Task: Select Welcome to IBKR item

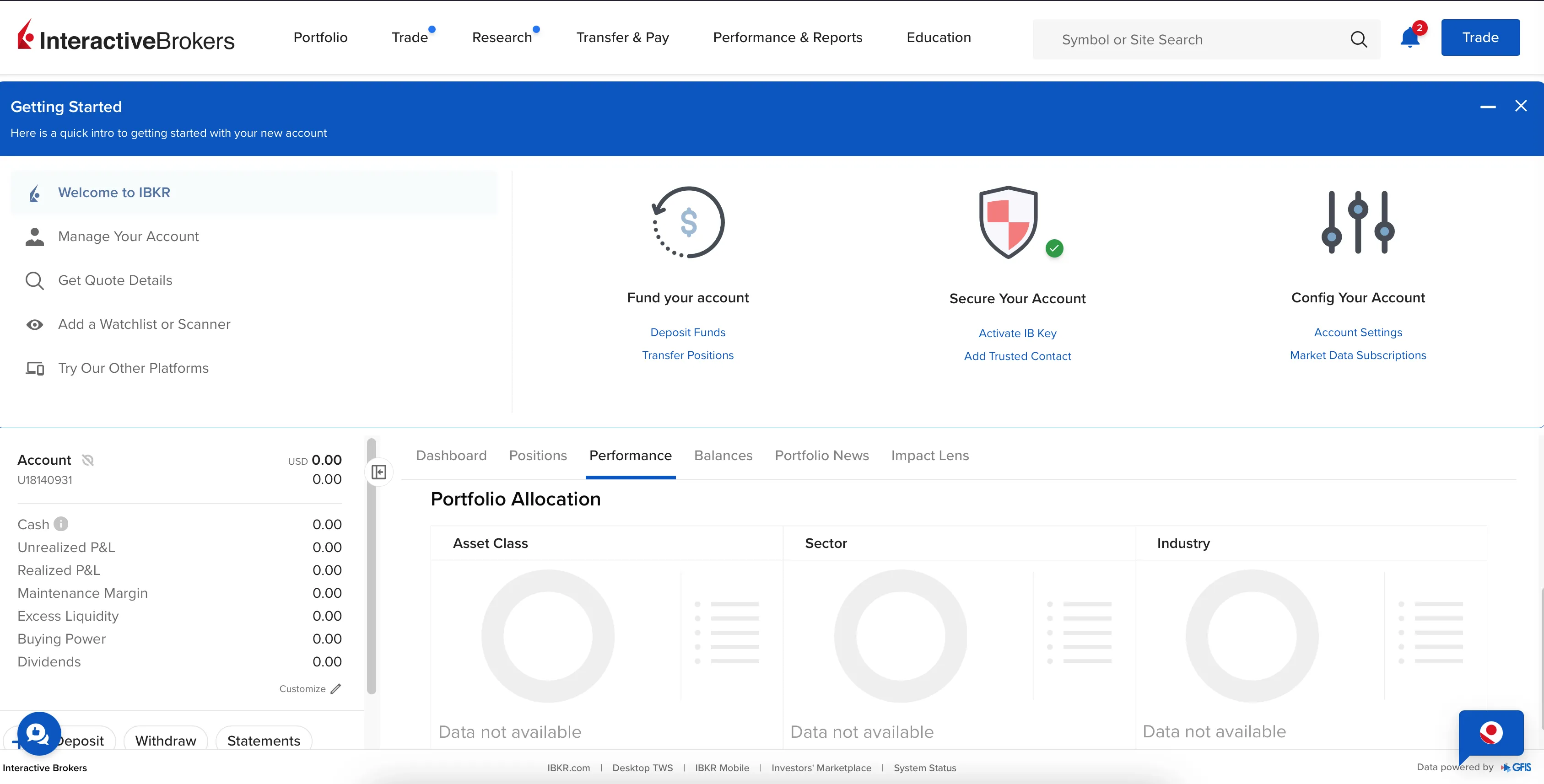Action: [x=254, y=192]
